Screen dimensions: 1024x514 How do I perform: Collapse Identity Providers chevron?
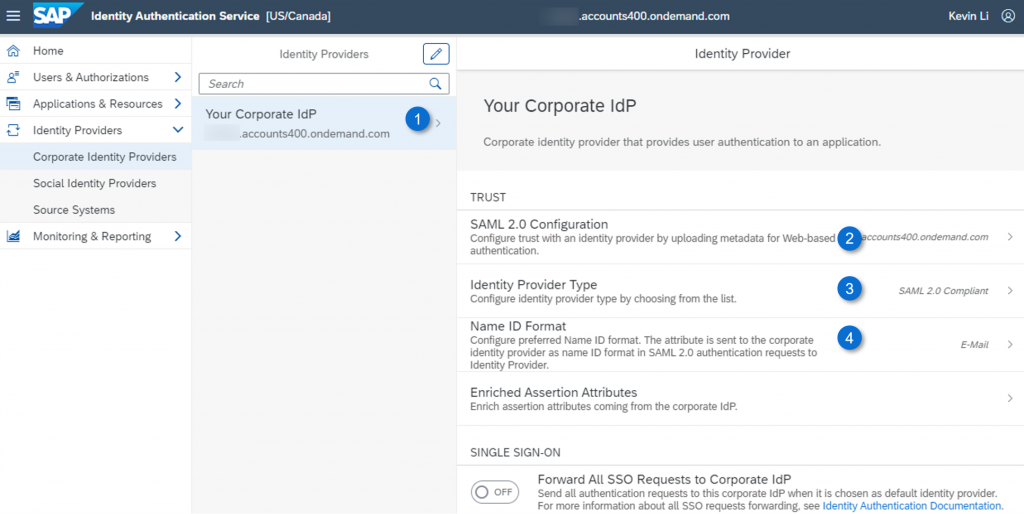tap(178, 130)
